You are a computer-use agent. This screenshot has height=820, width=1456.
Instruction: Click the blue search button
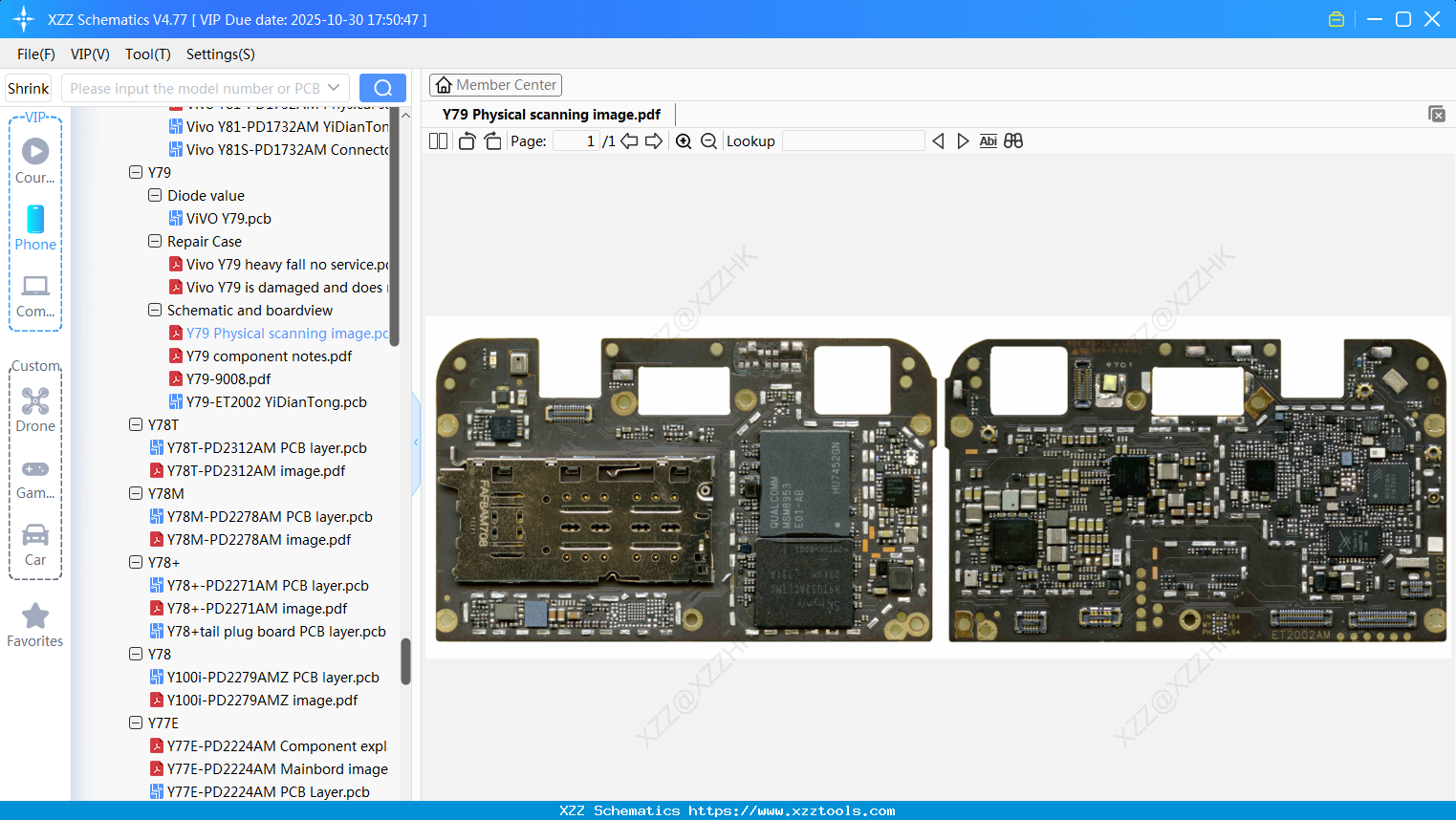(x=382, y=88)
